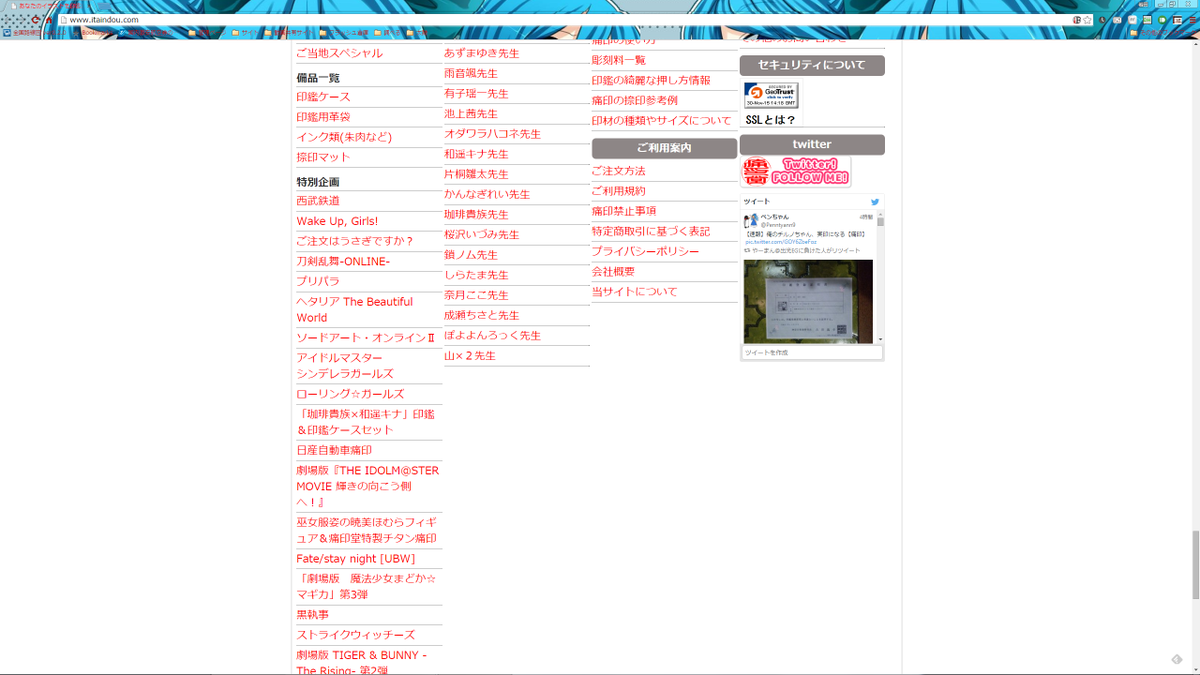Viewport: 1200px width, 675px height.
Task: Click the Twitter FOLLOW ME banner
Action: [796, 171]
